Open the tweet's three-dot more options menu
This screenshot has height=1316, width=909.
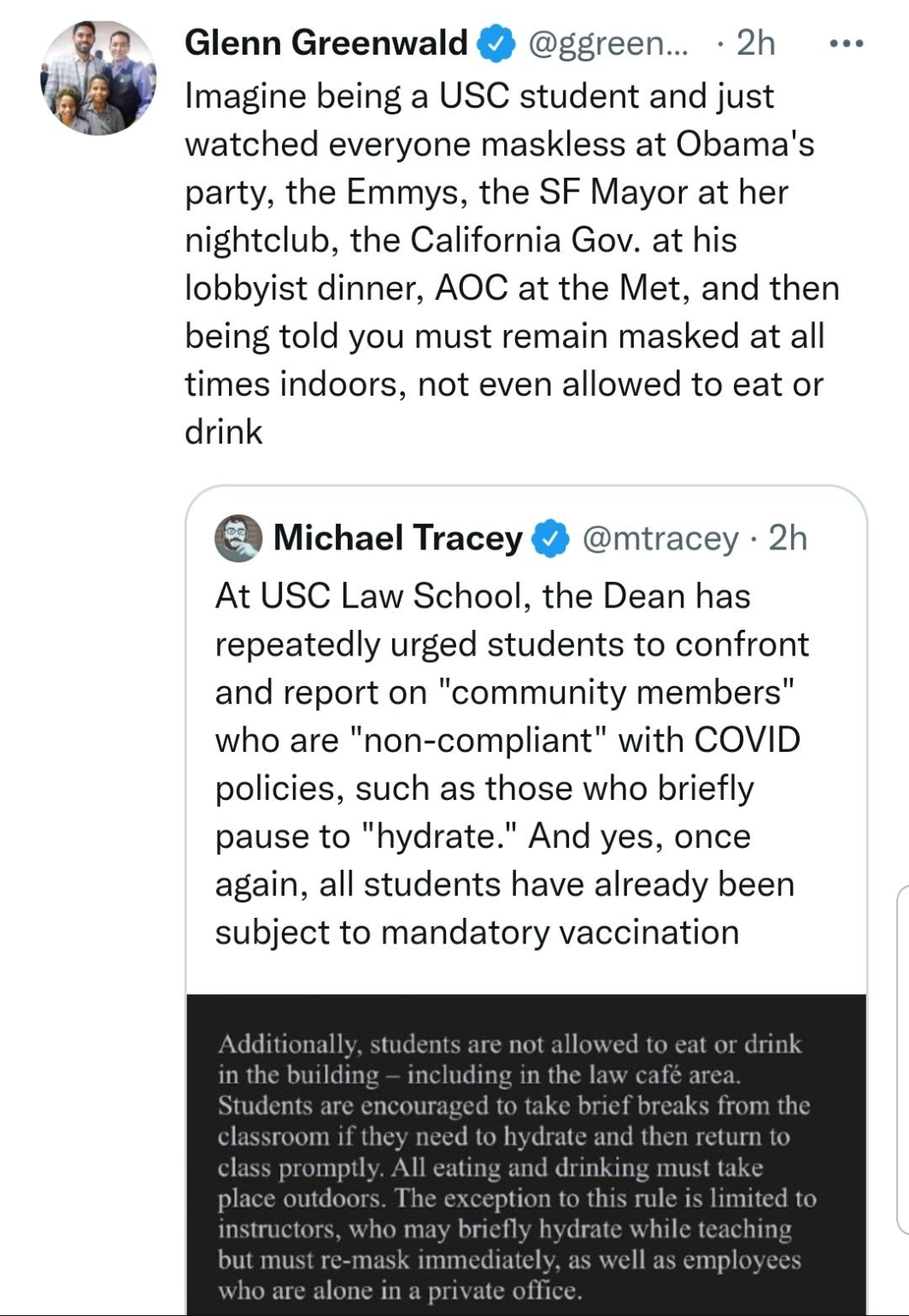click(847, 43)
